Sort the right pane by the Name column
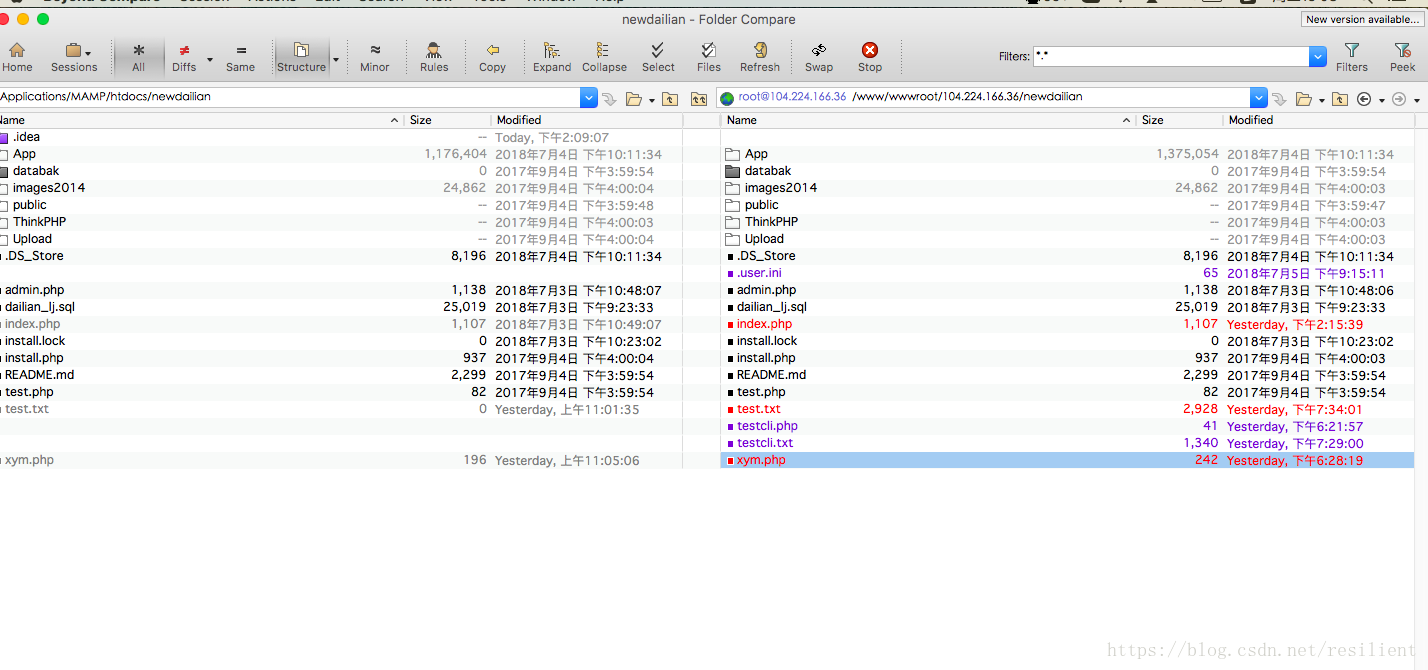 click(x=928, y=120)
